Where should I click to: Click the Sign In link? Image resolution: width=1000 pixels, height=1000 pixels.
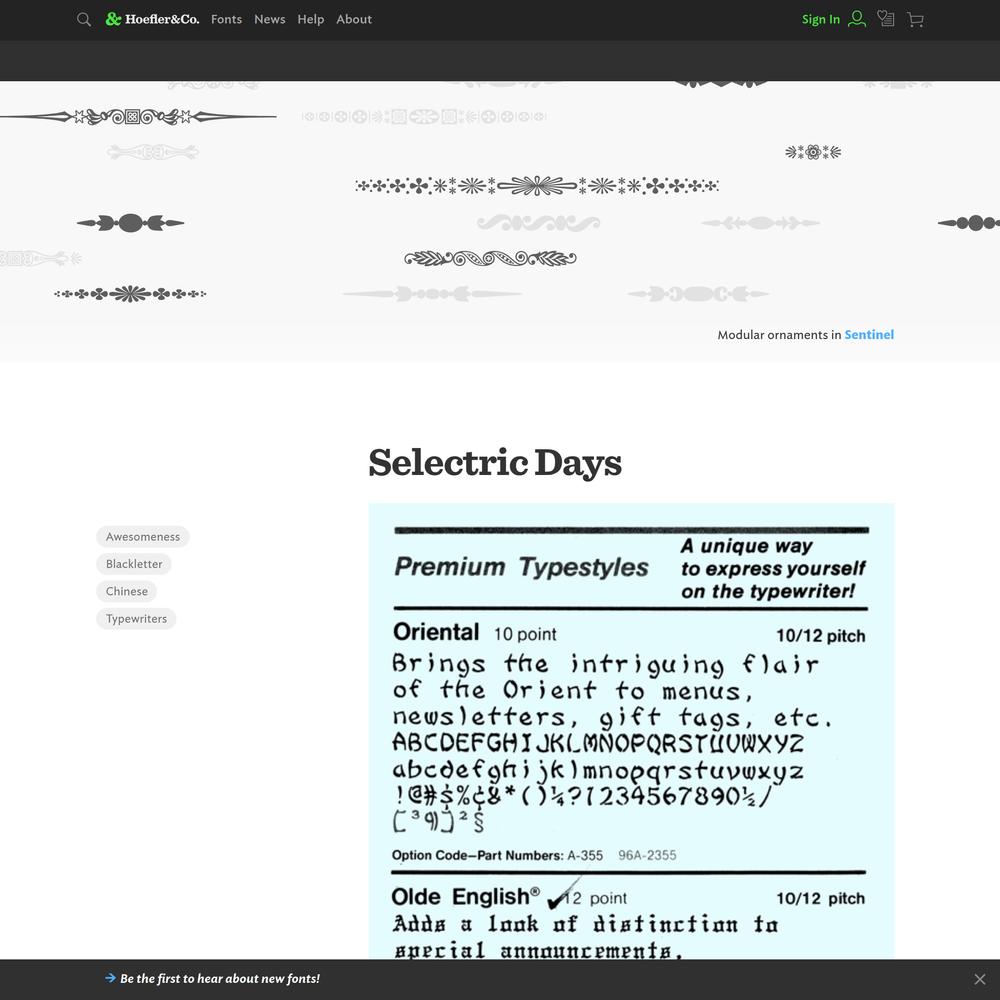tap(821, 19)
